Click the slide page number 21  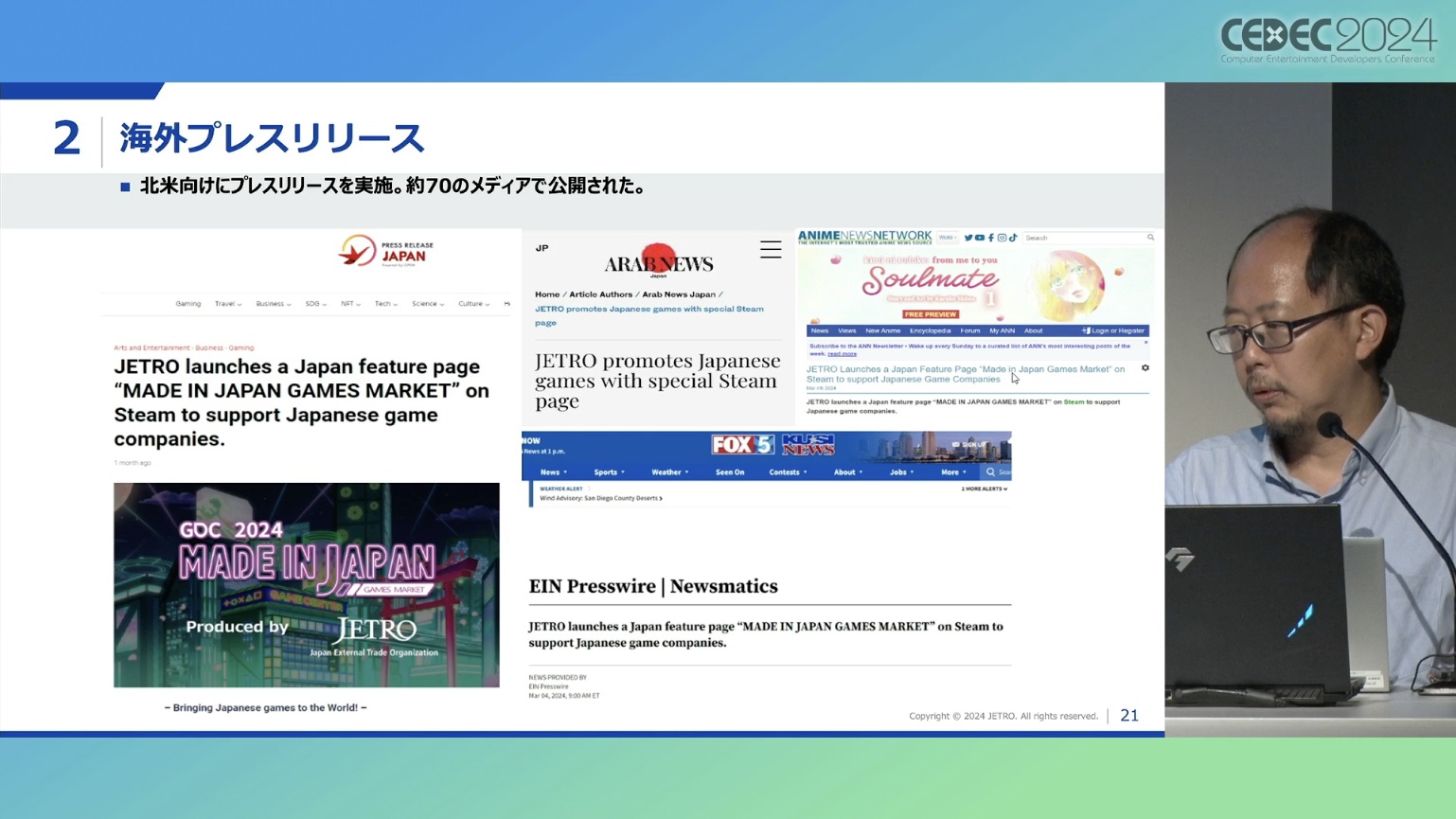tap(1129, 716)
